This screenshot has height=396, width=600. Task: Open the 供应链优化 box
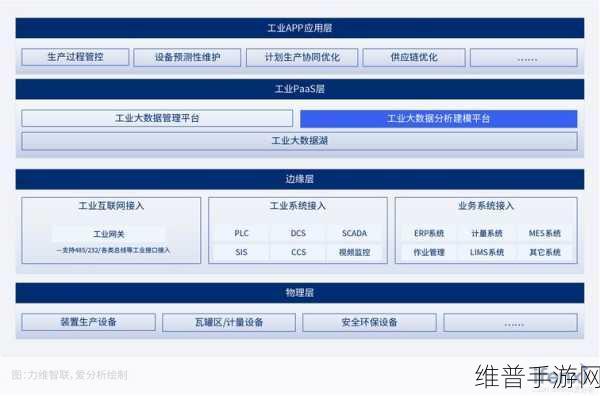pos(414,57)
